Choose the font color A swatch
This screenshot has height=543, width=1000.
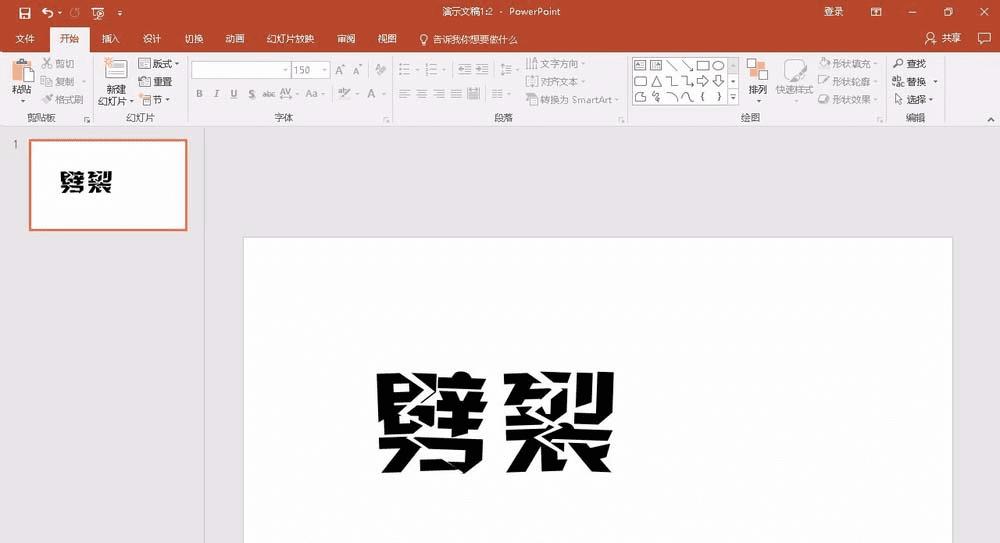(x=371, y=94)
